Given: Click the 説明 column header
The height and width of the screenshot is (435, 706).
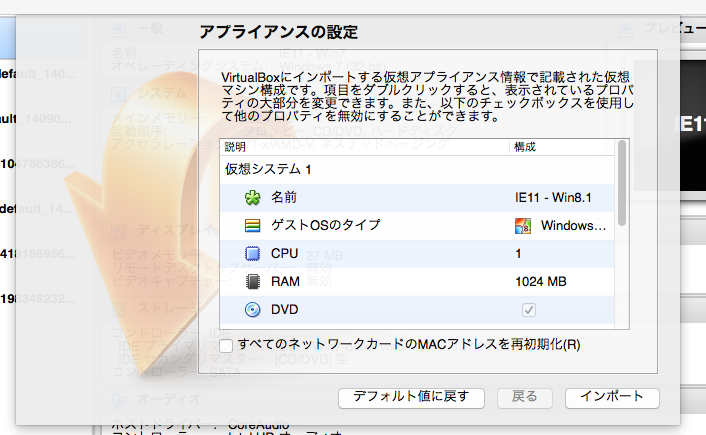Looking at the screenshot, I should tap(235, 147).
